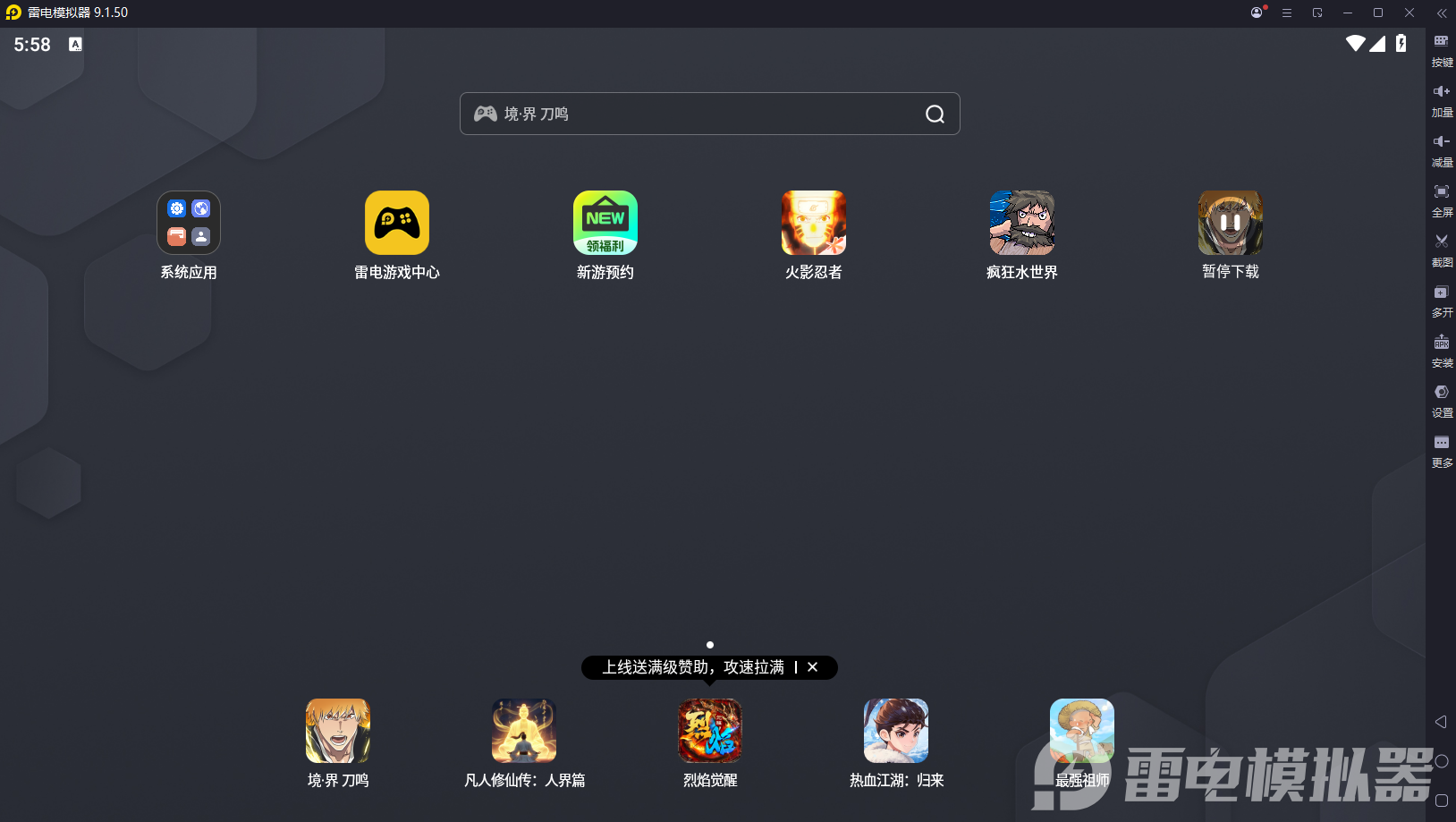Decrease volume with the 减量 button

coord(1442,151)
